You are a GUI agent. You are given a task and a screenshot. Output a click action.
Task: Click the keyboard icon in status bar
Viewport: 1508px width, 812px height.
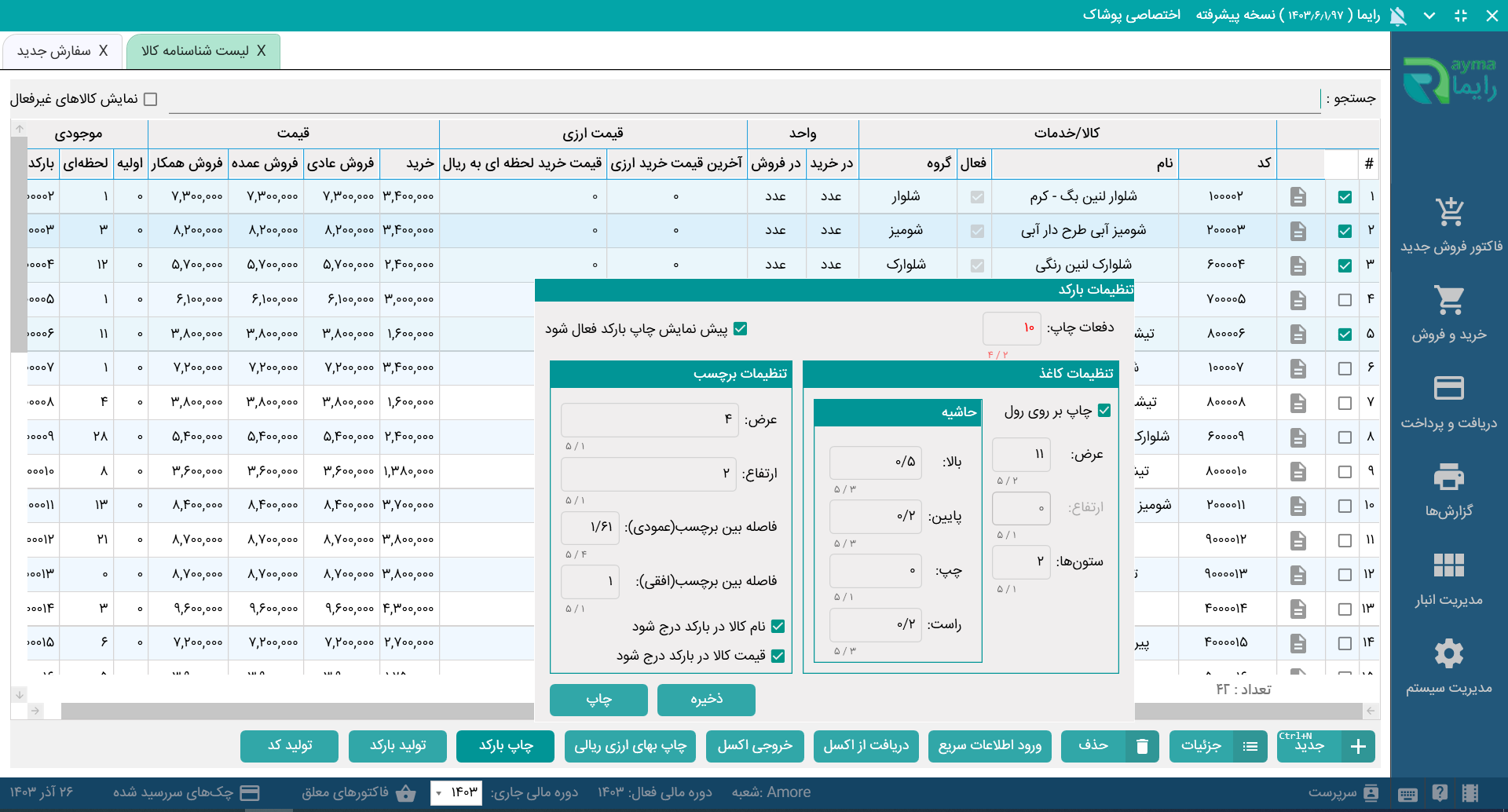point(1408,794)
